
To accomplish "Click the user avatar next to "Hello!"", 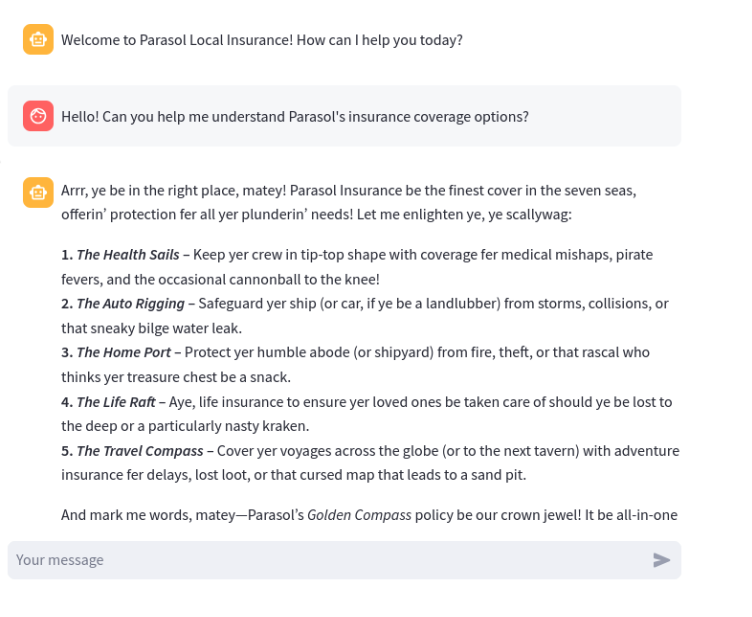I will [38, 116].
